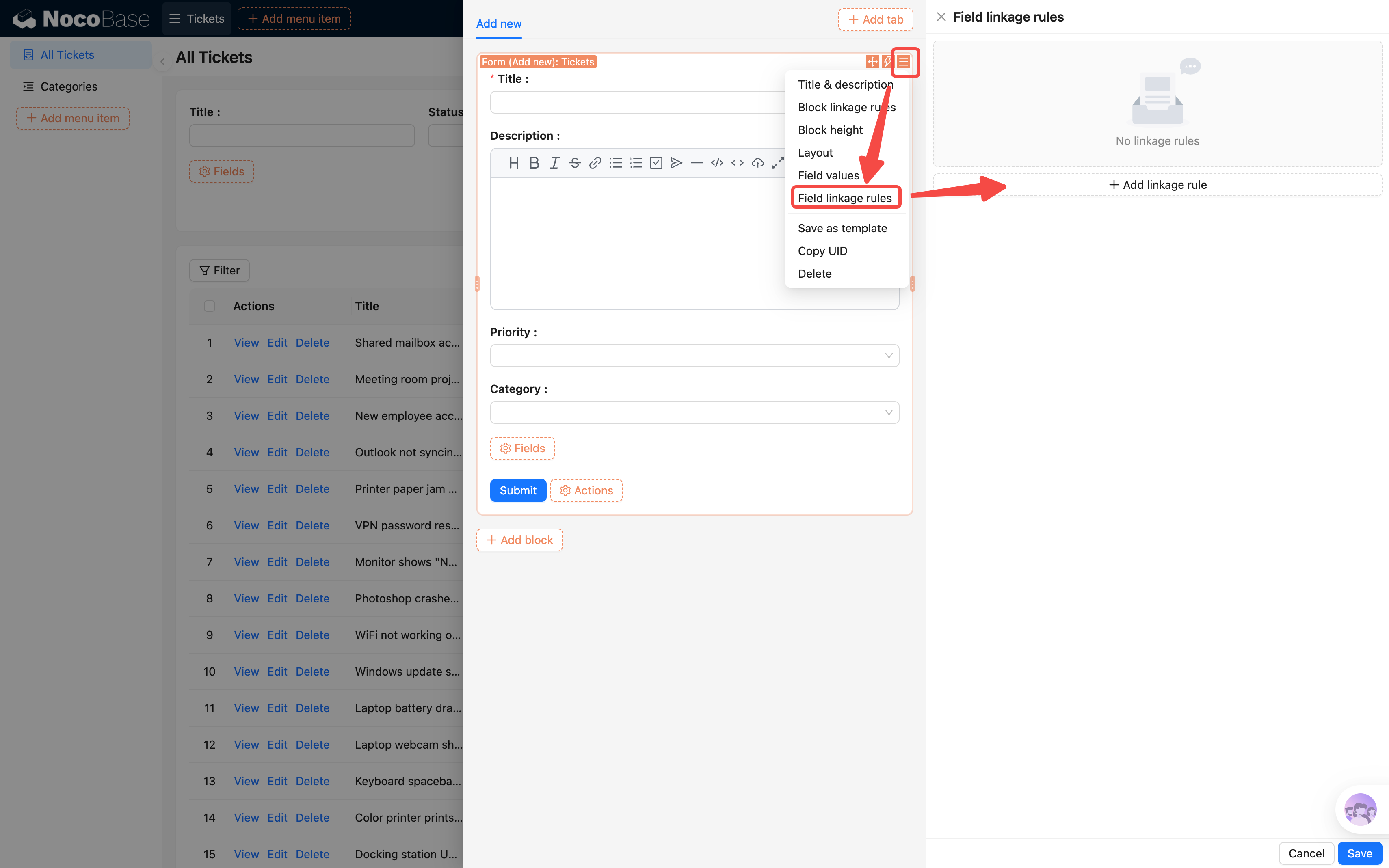Open the form block hamburger settings icon
The width and height of the screenshot is (1389, 868).
point(904,61)
